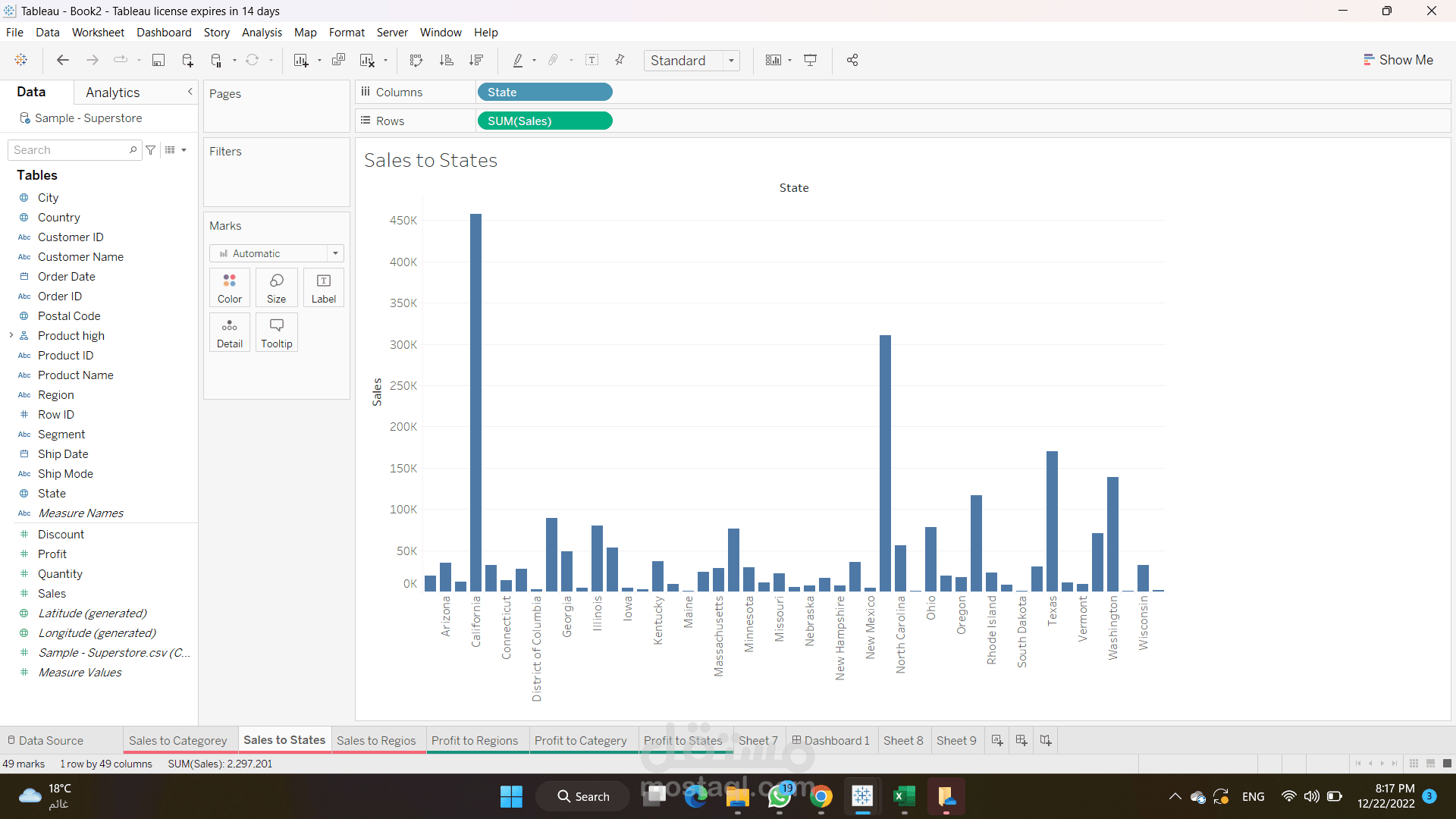
Task: Save the workbook with the disk icon
Action: (x=158, y=60)
